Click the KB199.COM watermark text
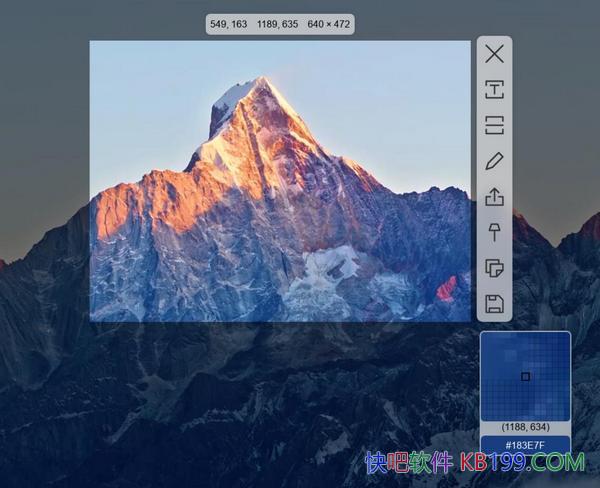600x488 pixels. (522, 463)
